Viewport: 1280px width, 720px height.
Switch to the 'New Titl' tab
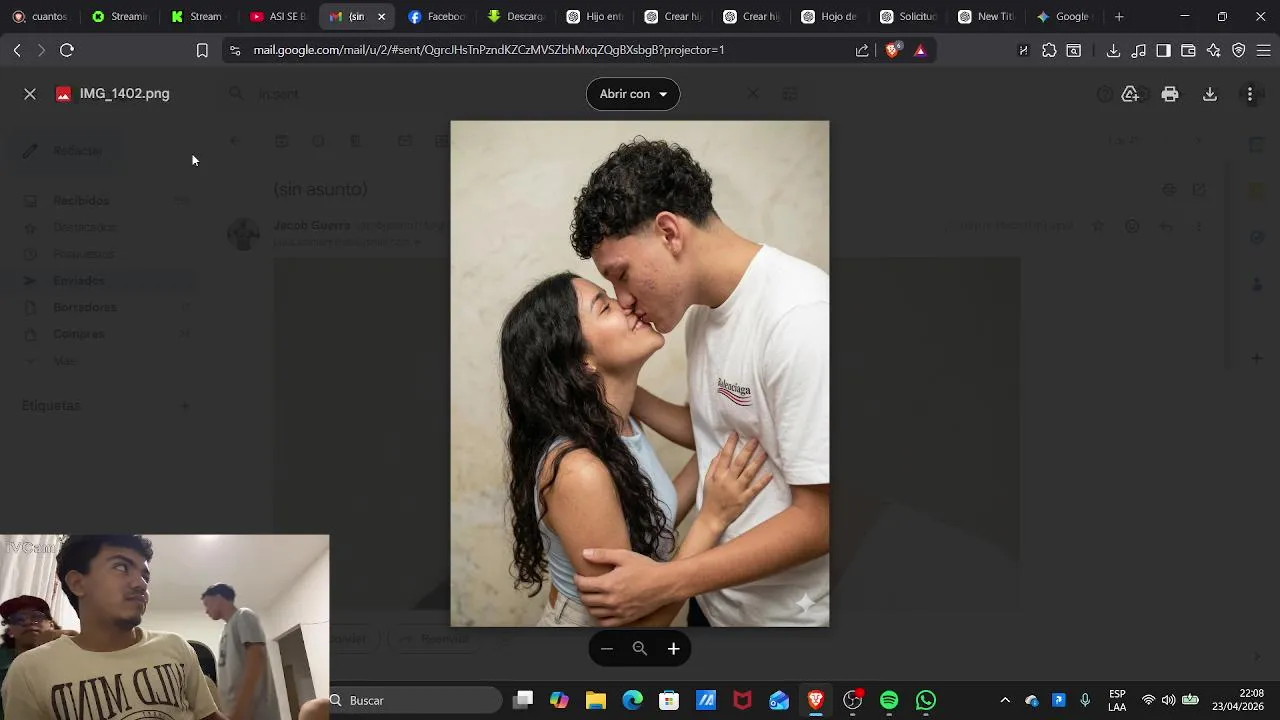point(986,16)
